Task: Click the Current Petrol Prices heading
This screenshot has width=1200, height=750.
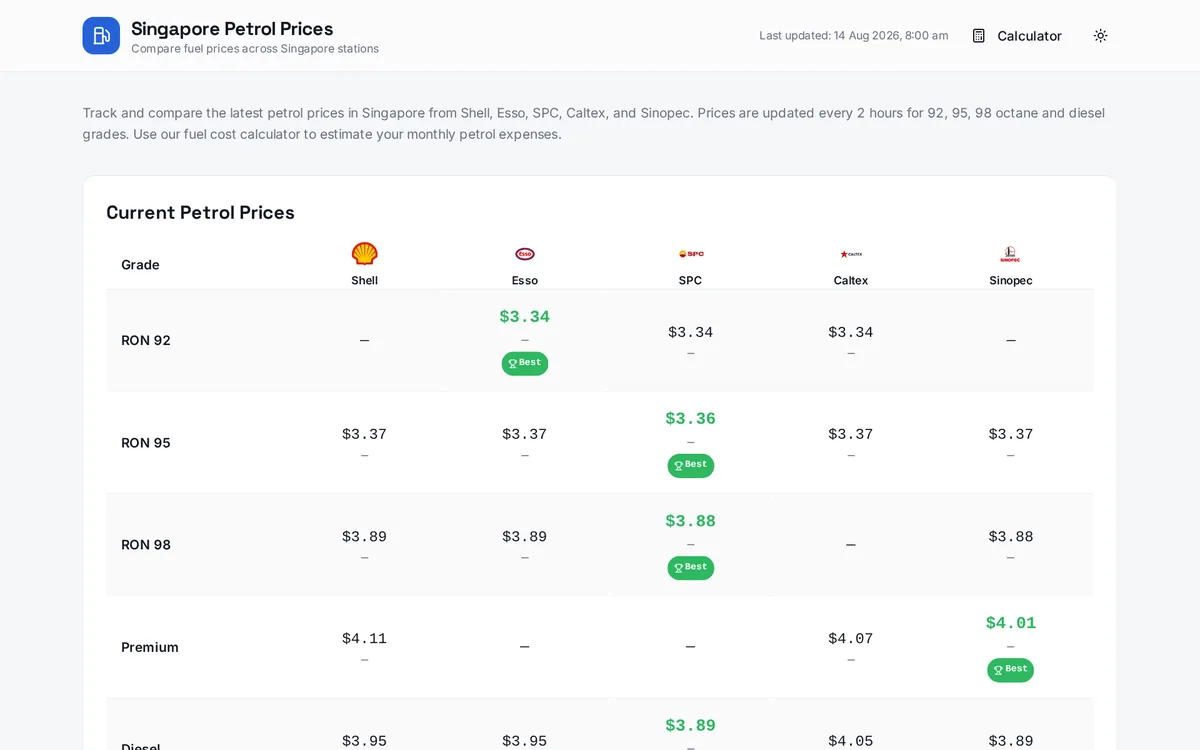Action: coord(200,213)
